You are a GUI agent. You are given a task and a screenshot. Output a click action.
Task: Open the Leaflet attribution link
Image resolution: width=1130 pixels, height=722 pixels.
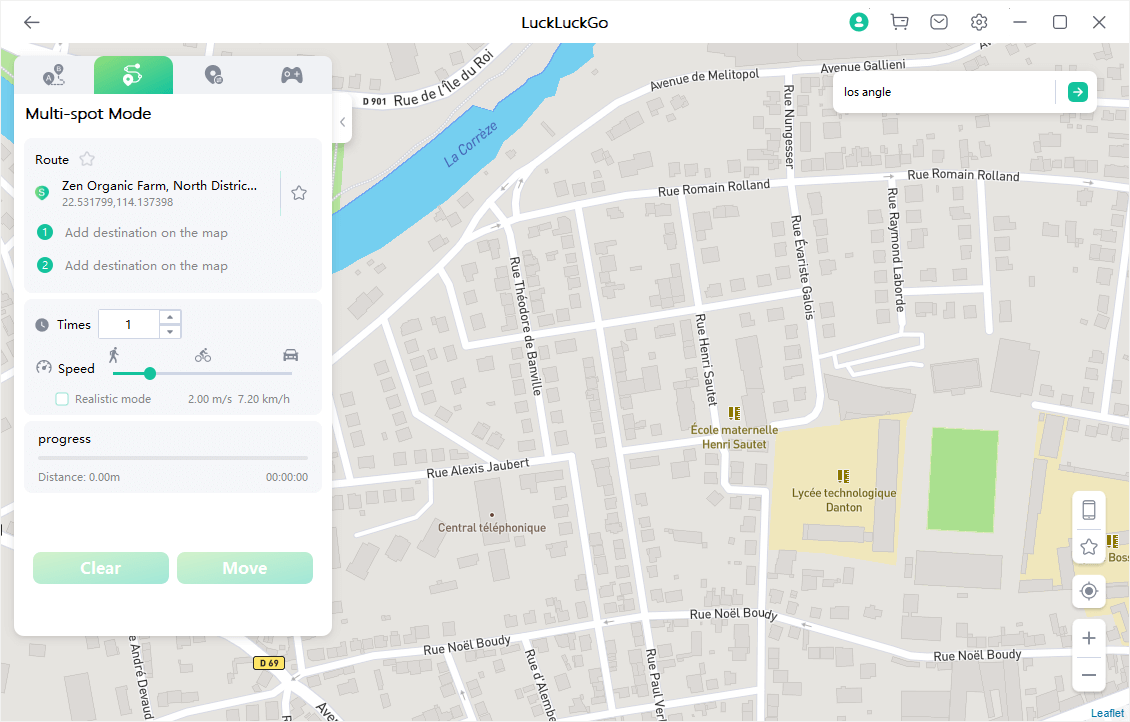[1107, 713]
